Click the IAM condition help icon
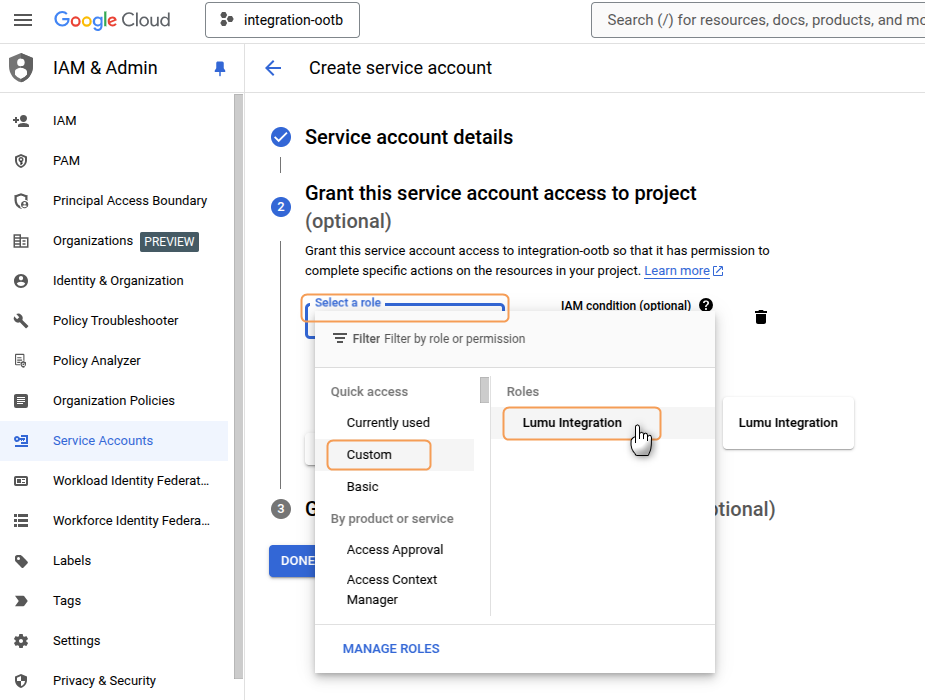The width and height of the screenshot is (925, 700). pos(706,305)
